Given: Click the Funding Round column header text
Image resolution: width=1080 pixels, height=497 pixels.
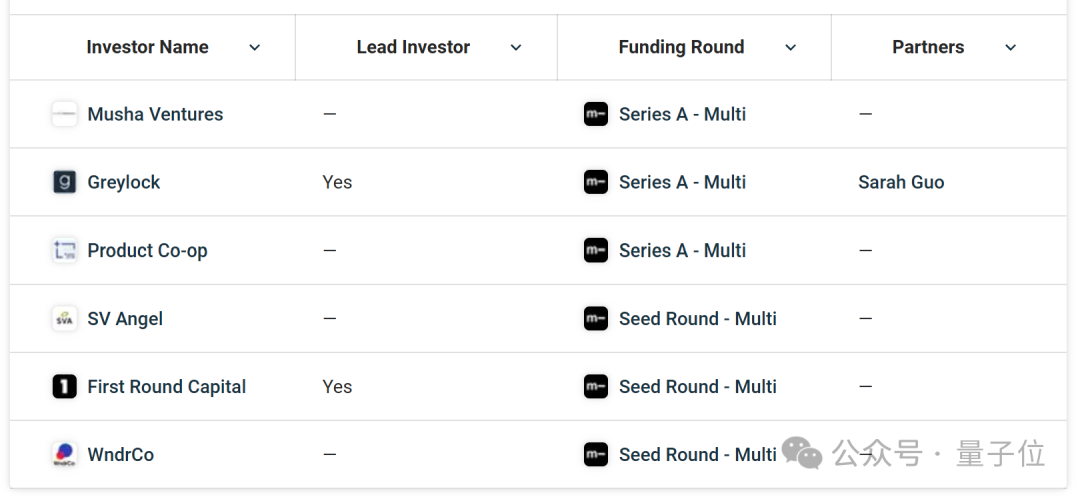Looking at the screenshot, I should [681, 47].
